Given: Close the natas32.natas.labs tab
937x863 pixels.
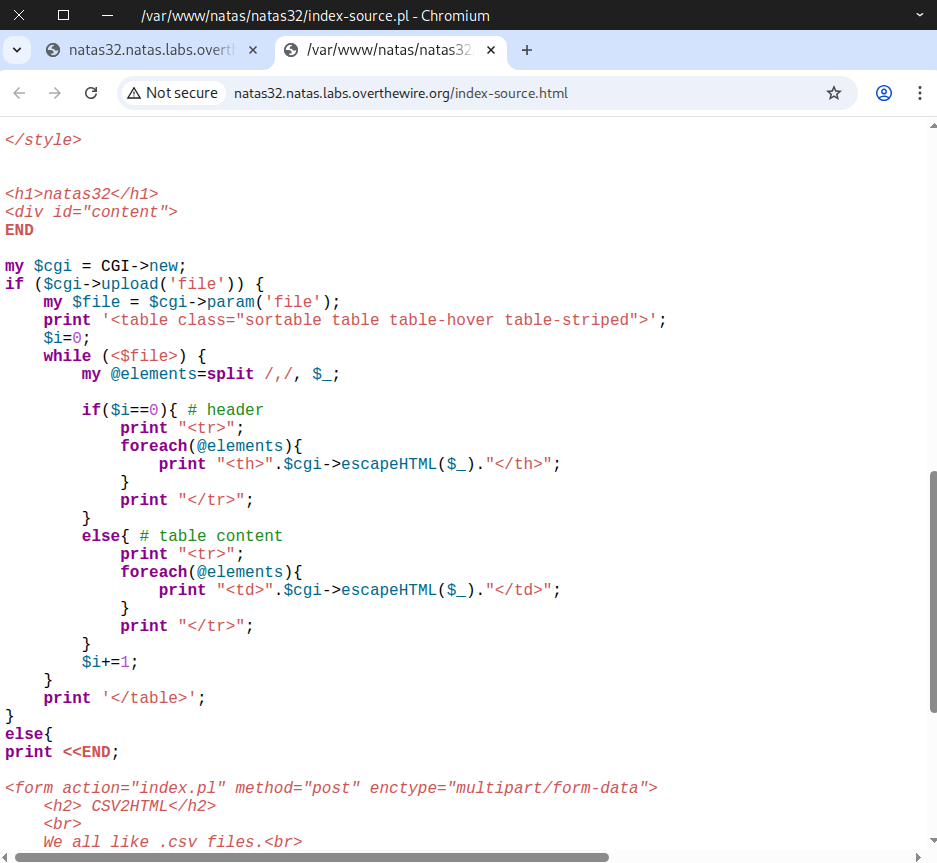Looking at the screenshot, I should click(x=253, y=50).
